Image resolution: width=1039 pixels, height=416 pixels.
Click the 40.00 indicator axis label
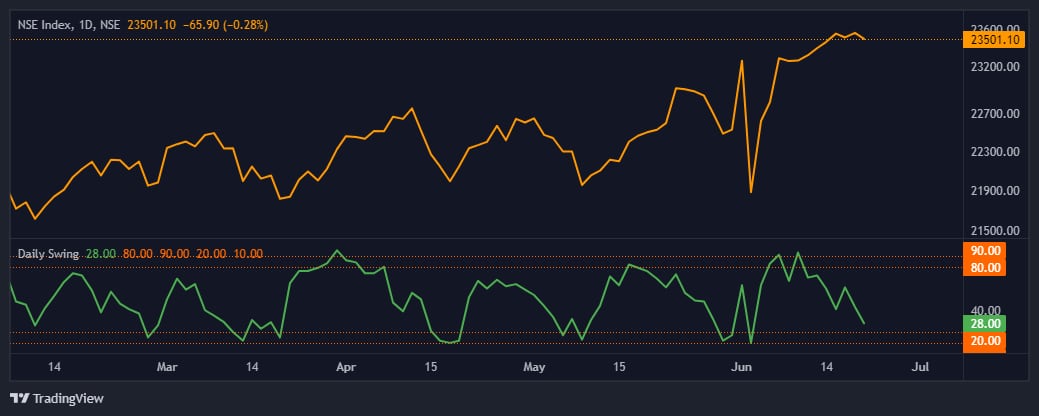point(986,309)
